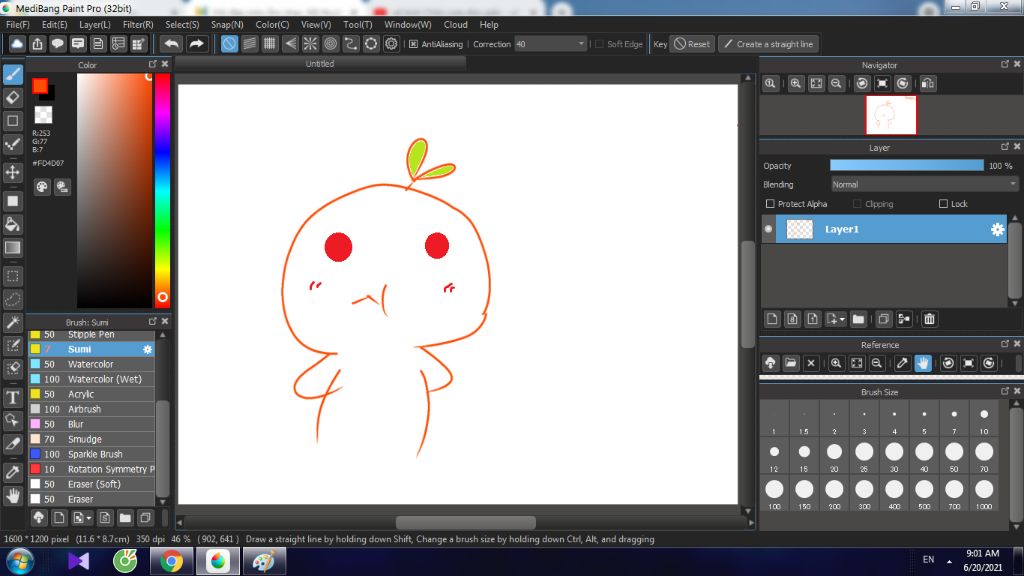Open the color palette icon in Color panel
Screen dimensions: 1024x576
coord(42,187)
